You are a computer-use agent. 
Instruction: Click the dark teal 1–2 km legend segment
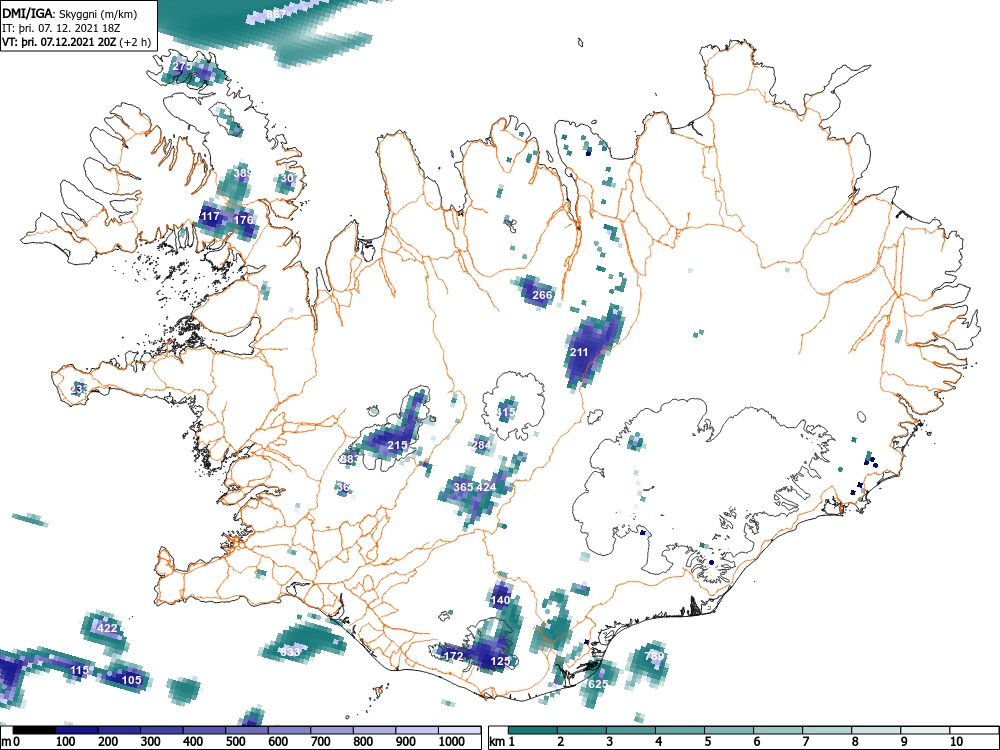533,730
